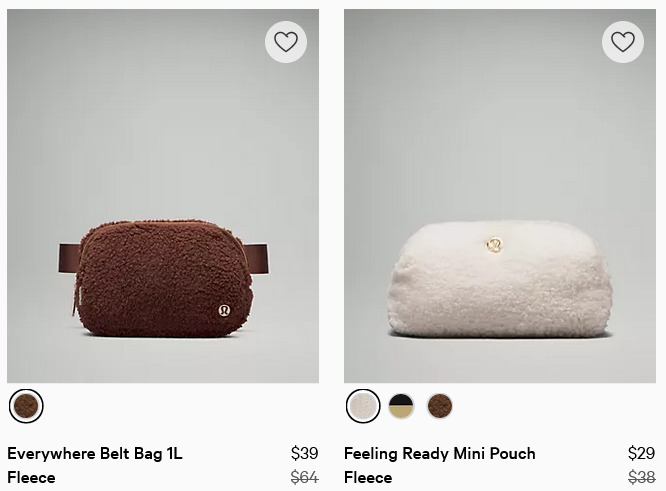
Task: Favorite the Feeling Ready Mini Pouch with heart
Action: tap(623, 42)
